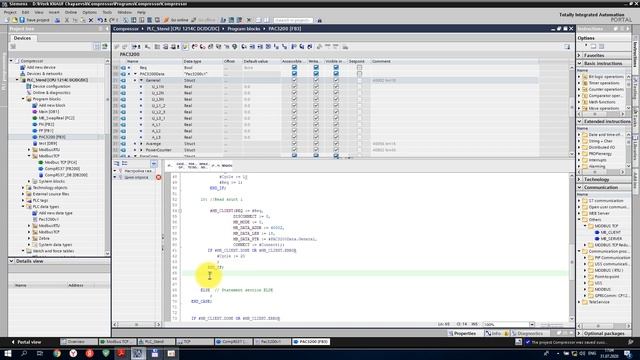Collapse the ModbusTCP folder under Program blocks
The width and height of the screenshot is (640, 360).
point(29,156)
